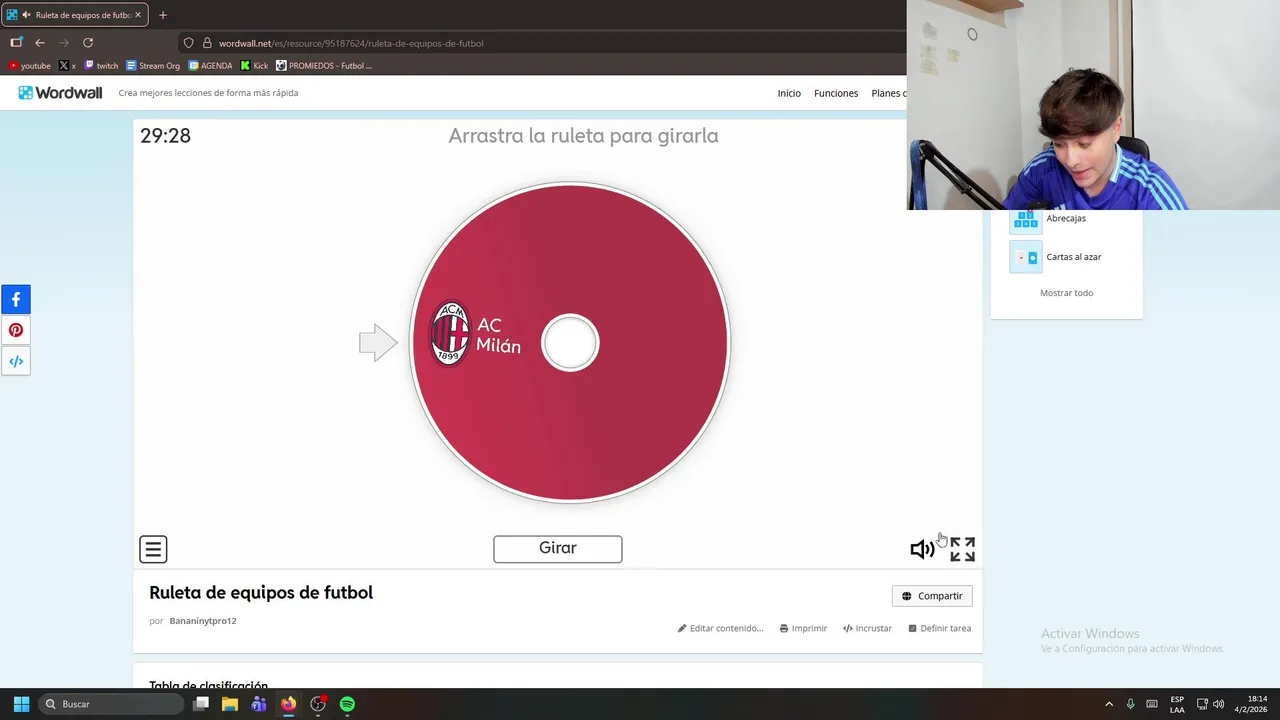This screenshot has height=720, width=1280.
Task: Open the X bookmark
Action: click(x=67, y=66)
